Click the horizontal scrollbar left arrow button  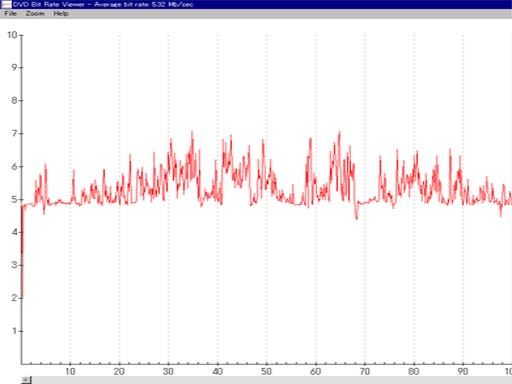26,380
